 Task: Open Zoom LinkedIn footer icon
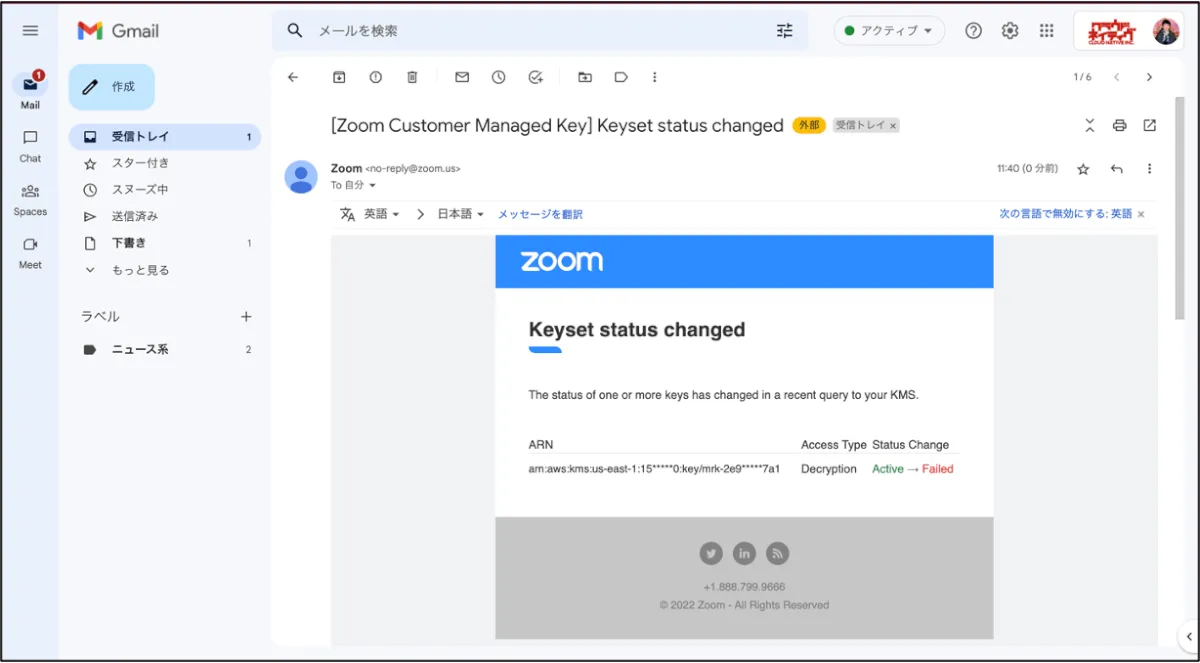(x=744, y=553)
